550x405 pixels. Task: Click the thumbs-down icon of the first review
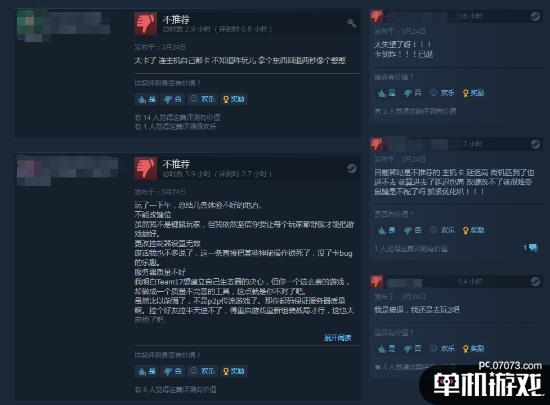pyautogui.click(x=146, y=24)
